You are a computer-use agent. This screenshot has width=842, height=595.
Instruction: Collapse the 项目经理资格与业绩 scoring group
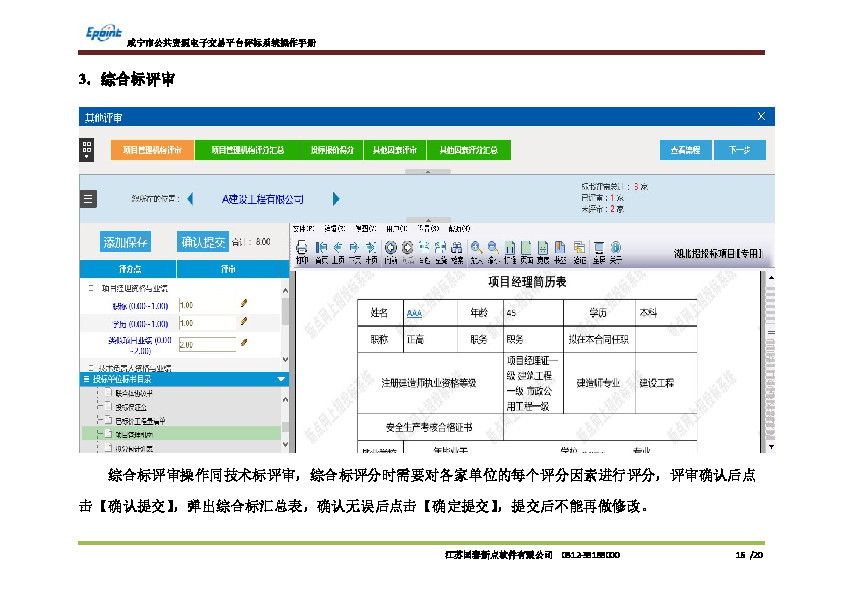91,288
